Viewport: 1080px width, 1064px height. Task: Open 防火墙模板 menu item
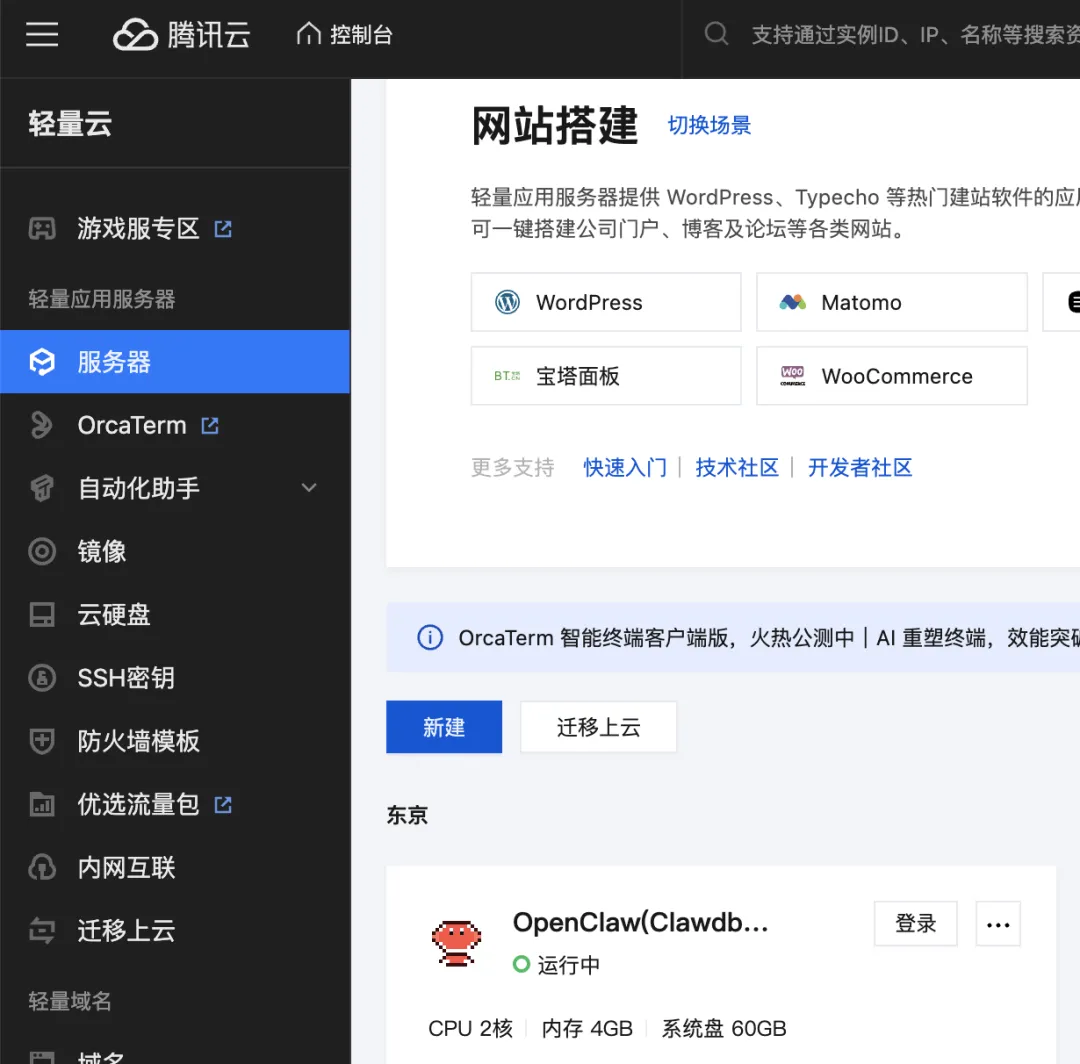coord(138,742)
